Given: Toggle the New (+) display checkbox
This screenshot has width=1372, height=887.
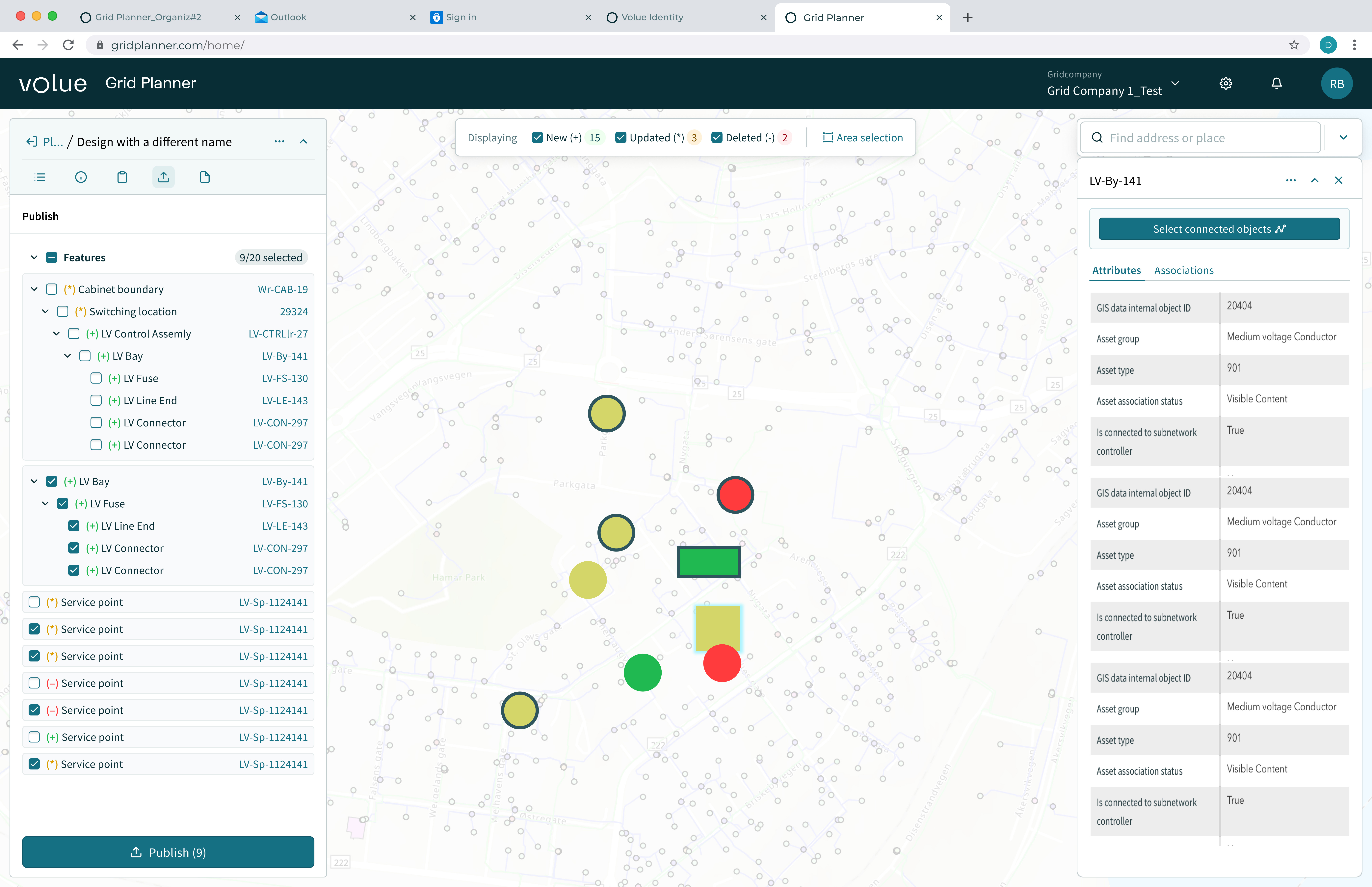Looking at the screenshot, I should [537, 138].
